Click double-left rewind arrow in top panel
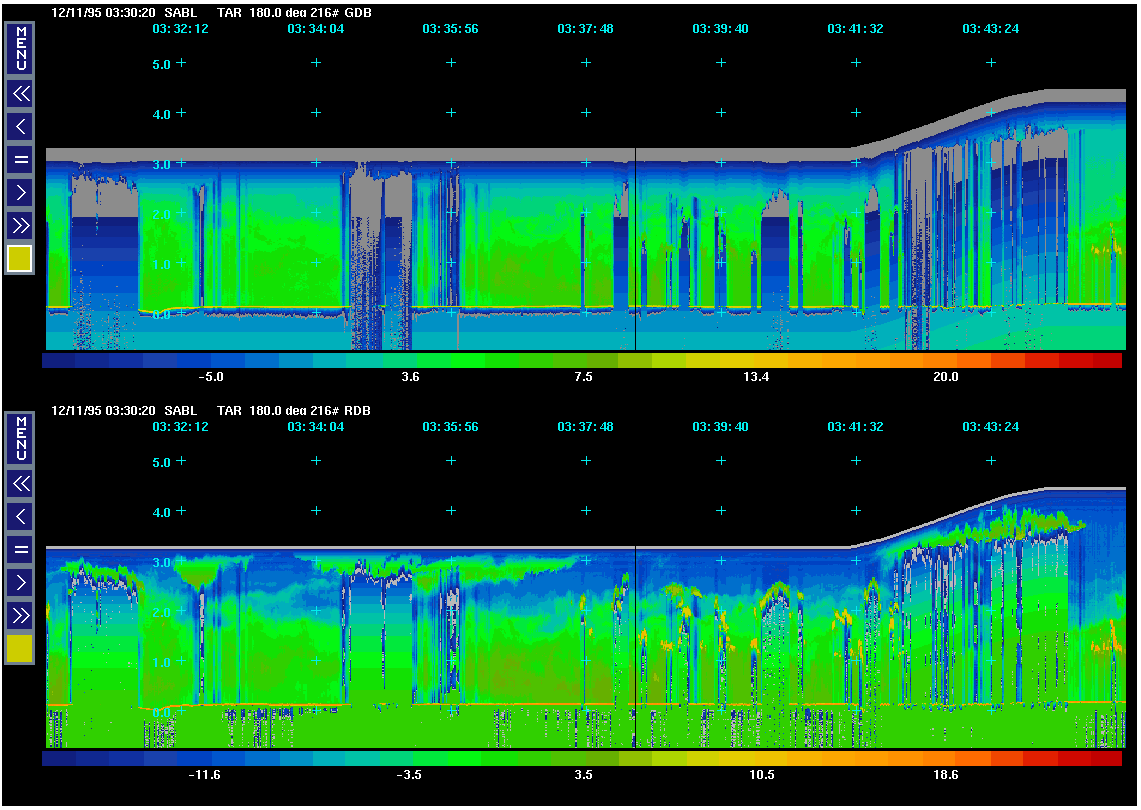Image resolution: width=1141 pixels, height=810 pixels. pos(20,94)
